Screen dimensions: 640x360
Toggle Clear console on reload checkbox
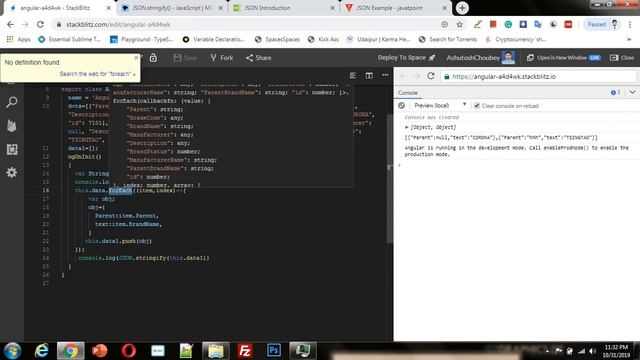[x=477, y=106]
